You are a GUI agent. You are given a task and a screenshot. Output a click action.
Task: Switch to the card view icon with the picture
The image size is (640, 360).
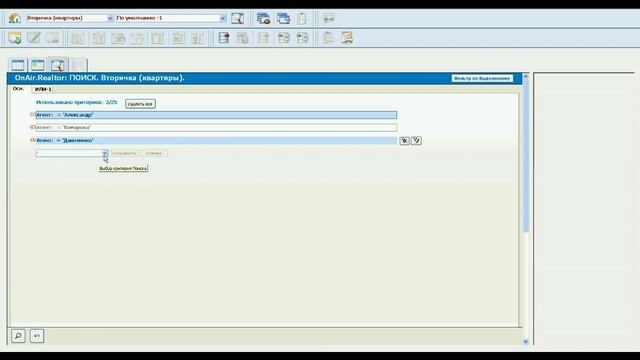[x=38, y=65]
